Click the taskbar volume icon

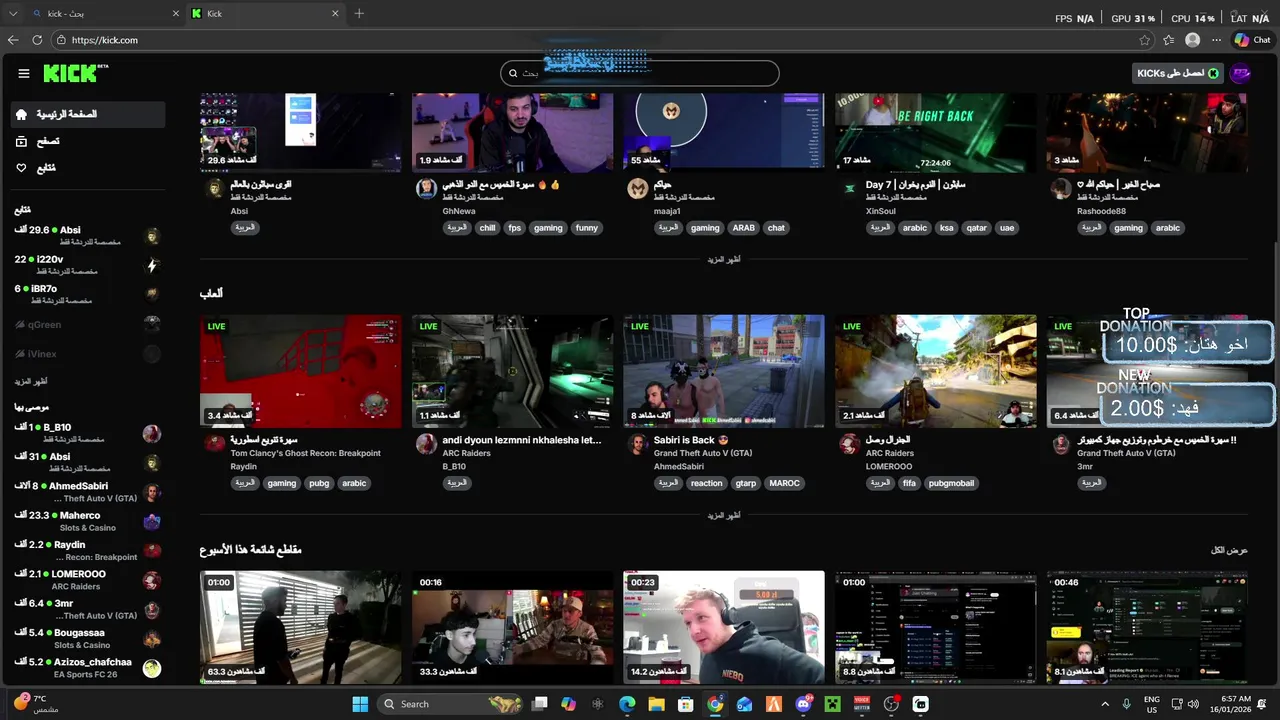point(1195,704)
